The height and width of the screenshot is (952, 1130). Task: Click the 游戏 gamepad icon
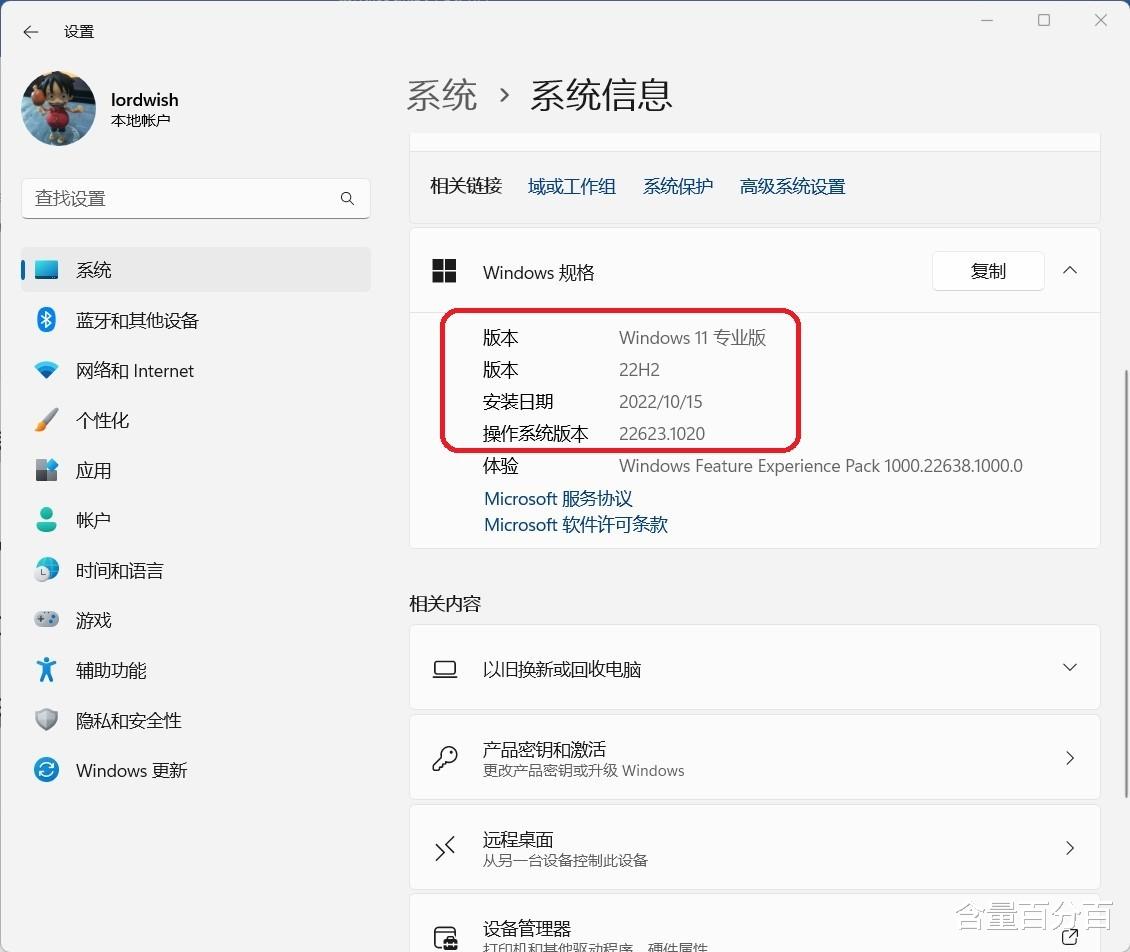point(47,620)
